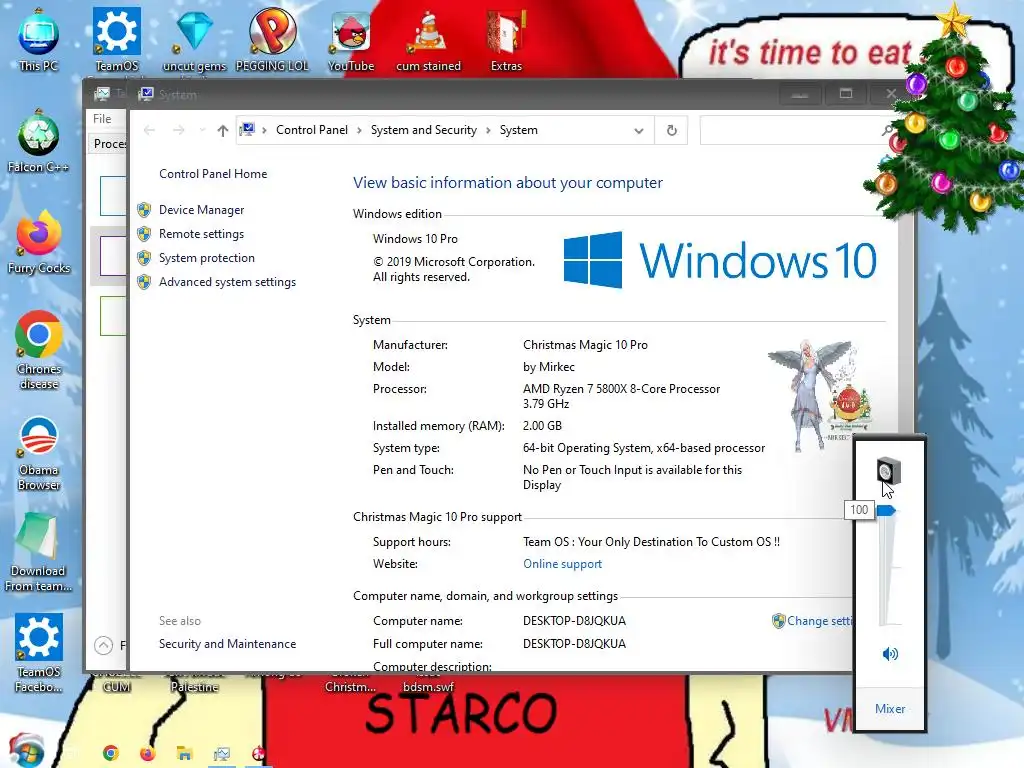Click the volume slider thumb at 100
This screenshot has width=1024, height=768.
(x=887, y=510)
